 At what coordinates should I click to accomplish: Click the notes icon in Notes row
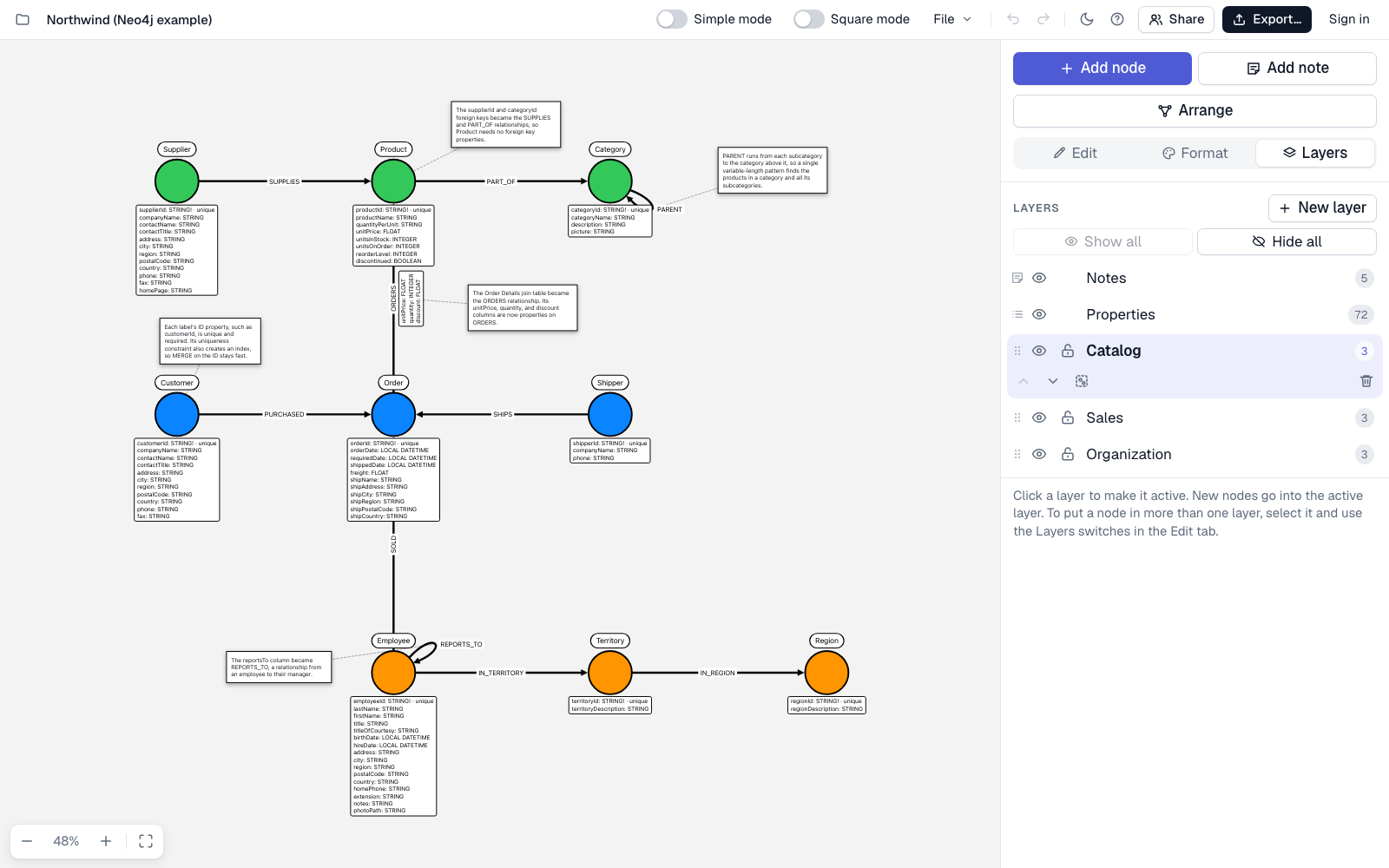[1017, 278]
